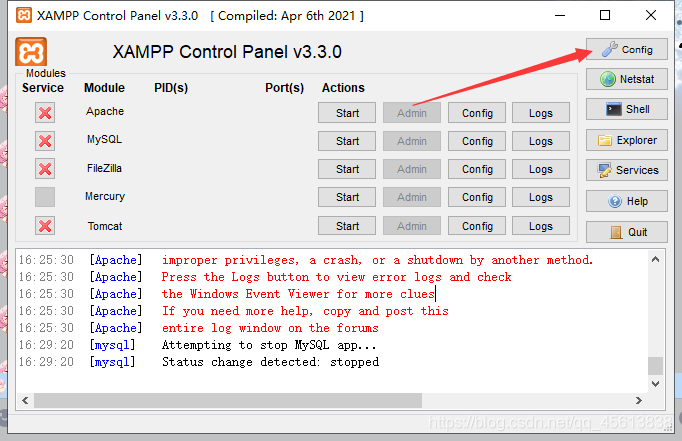Click log line 'Status change detected: stopped'

tap(271, 362)
